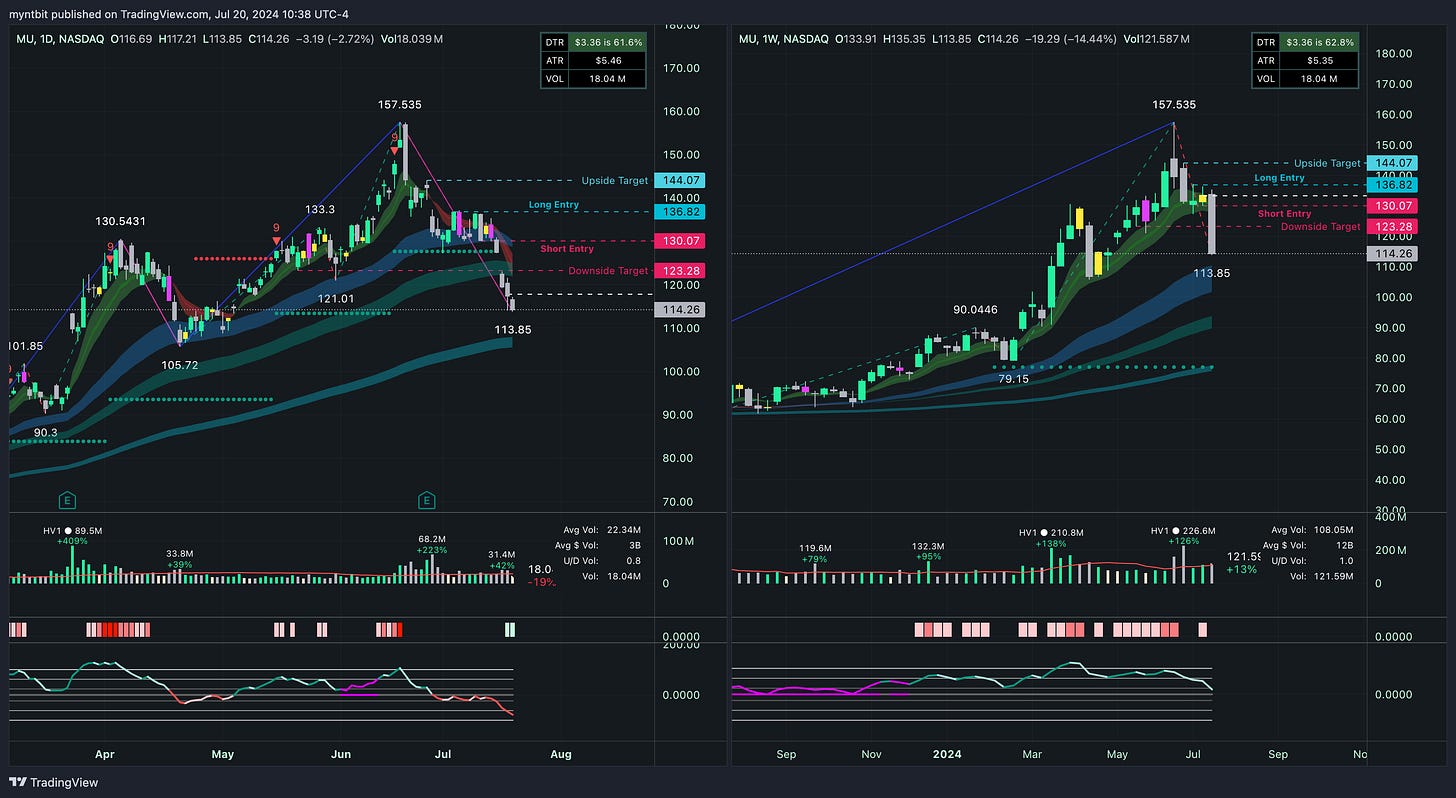Click the Downside Target text on weekly chart
Screen dimensions: 1456x798
(x=1321, y=227)
